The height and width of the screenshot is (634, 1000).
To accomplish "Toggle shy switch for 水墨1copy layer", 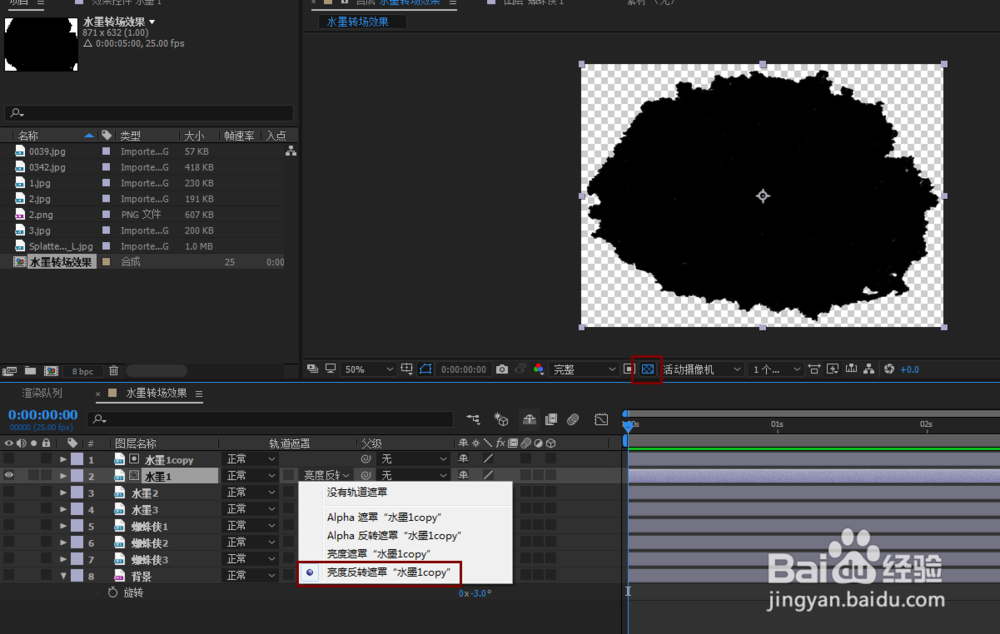I will pos(463,459).
